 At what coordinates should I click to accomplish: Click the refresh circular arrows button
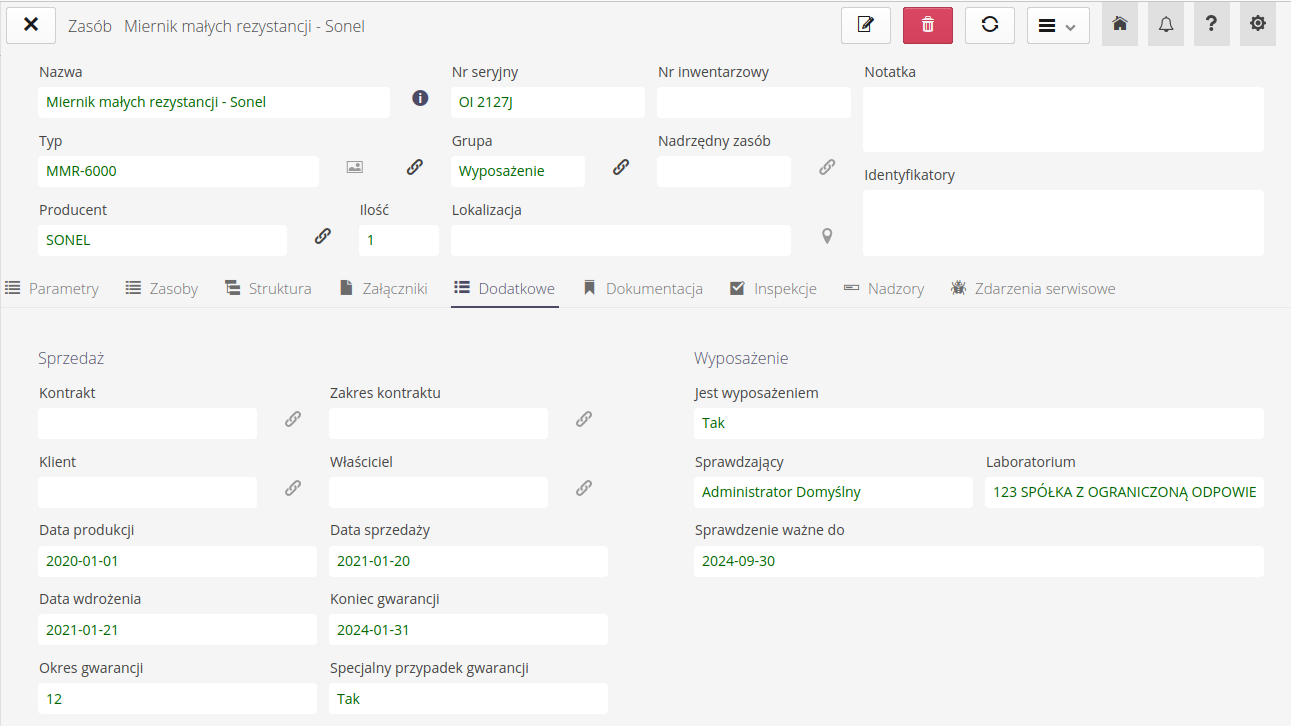coord(990,25)
